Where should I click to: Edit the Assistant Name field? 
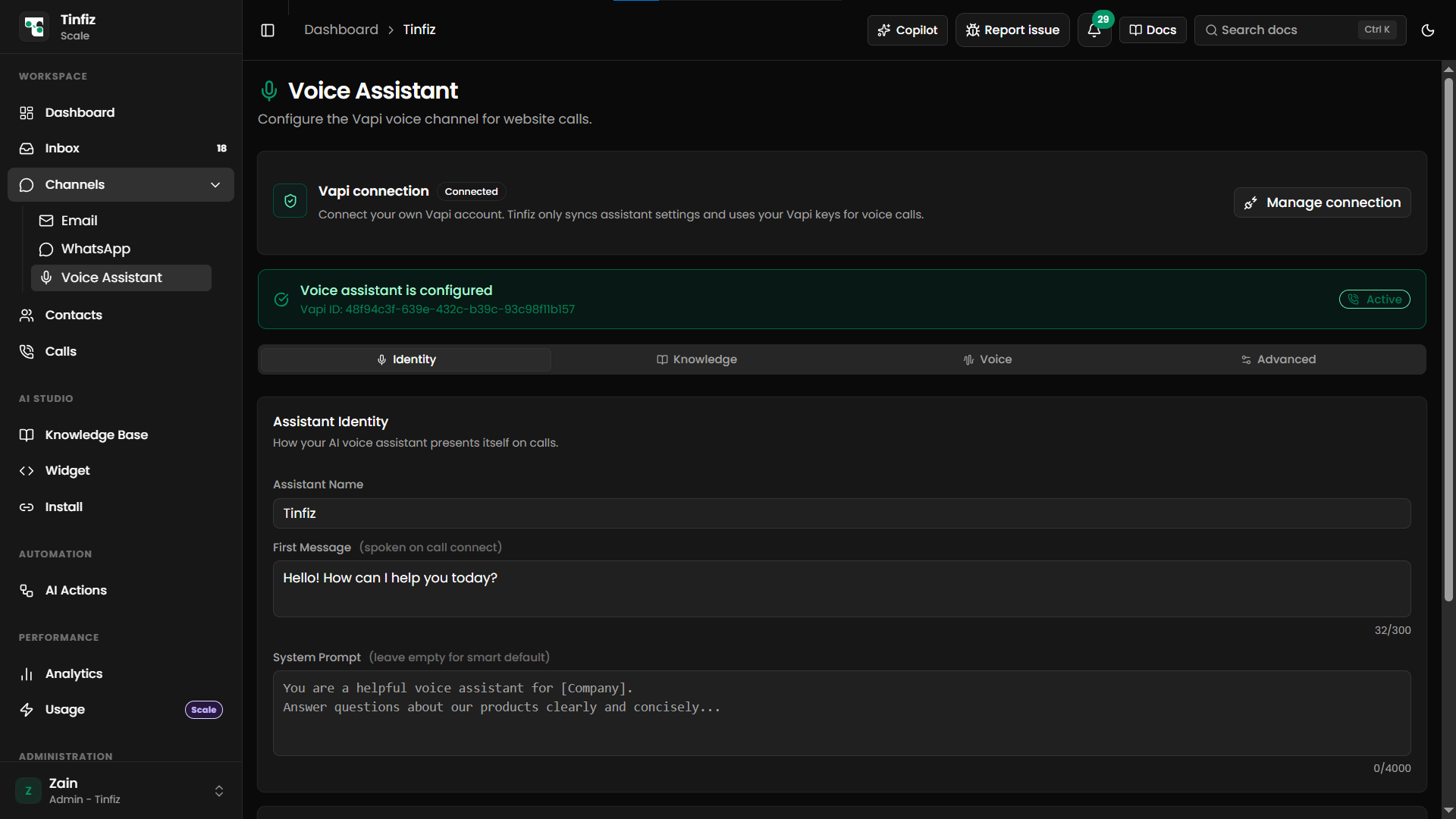[842, 513]
